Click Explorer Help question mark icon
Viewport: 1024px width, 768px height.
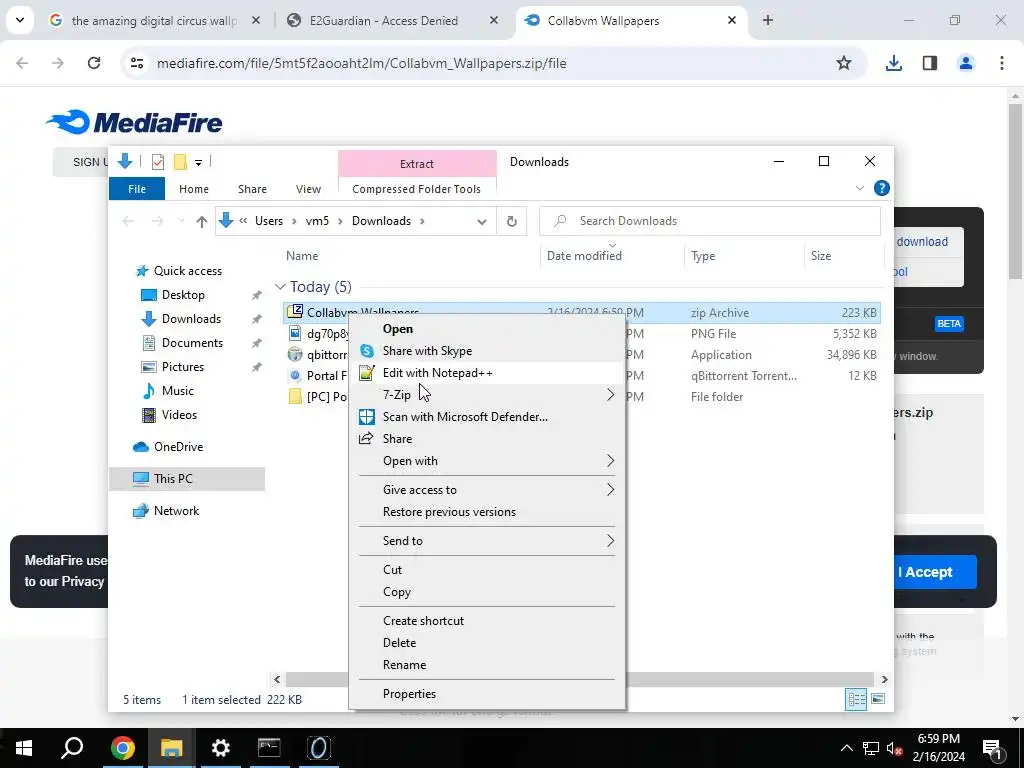[881, 189]
